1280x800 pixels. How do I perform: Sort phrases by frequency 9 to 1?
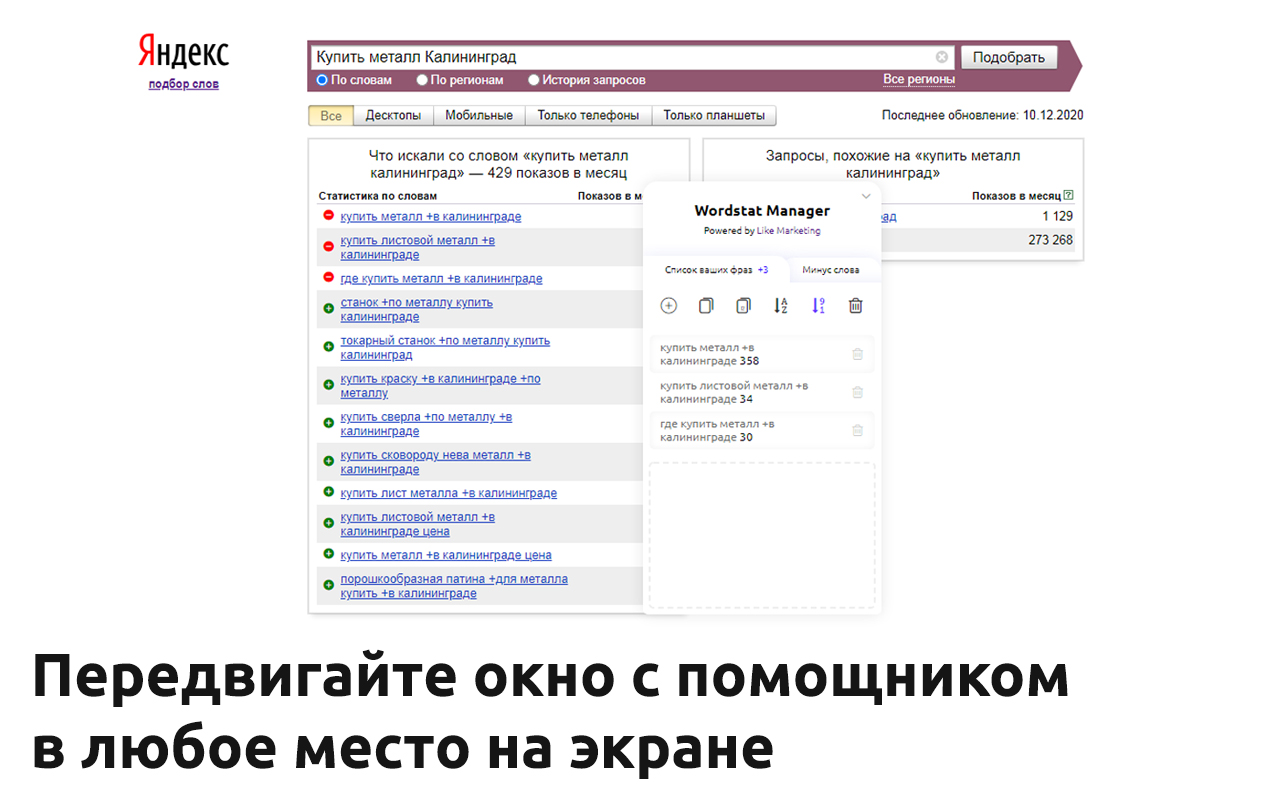click(818, 306)
